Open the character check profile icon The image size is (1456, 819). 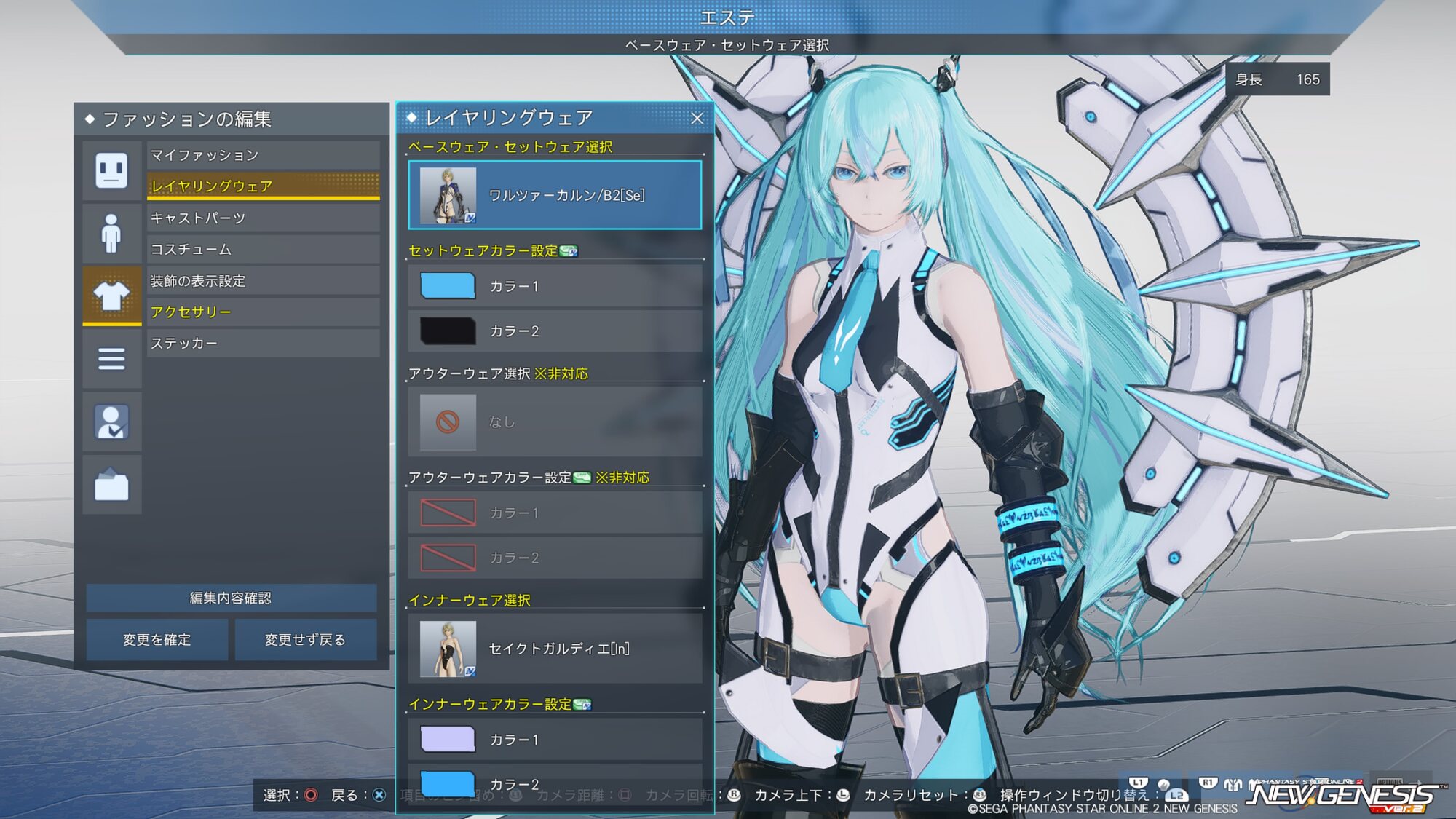[x=111, y=422]
